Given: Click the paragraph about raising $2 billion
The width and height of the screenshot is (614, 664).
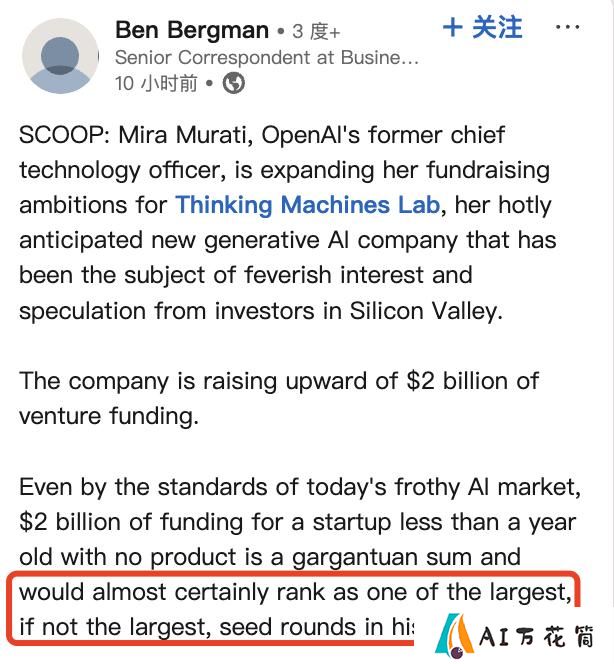Looking at the screenshot, I should [279, 398].
